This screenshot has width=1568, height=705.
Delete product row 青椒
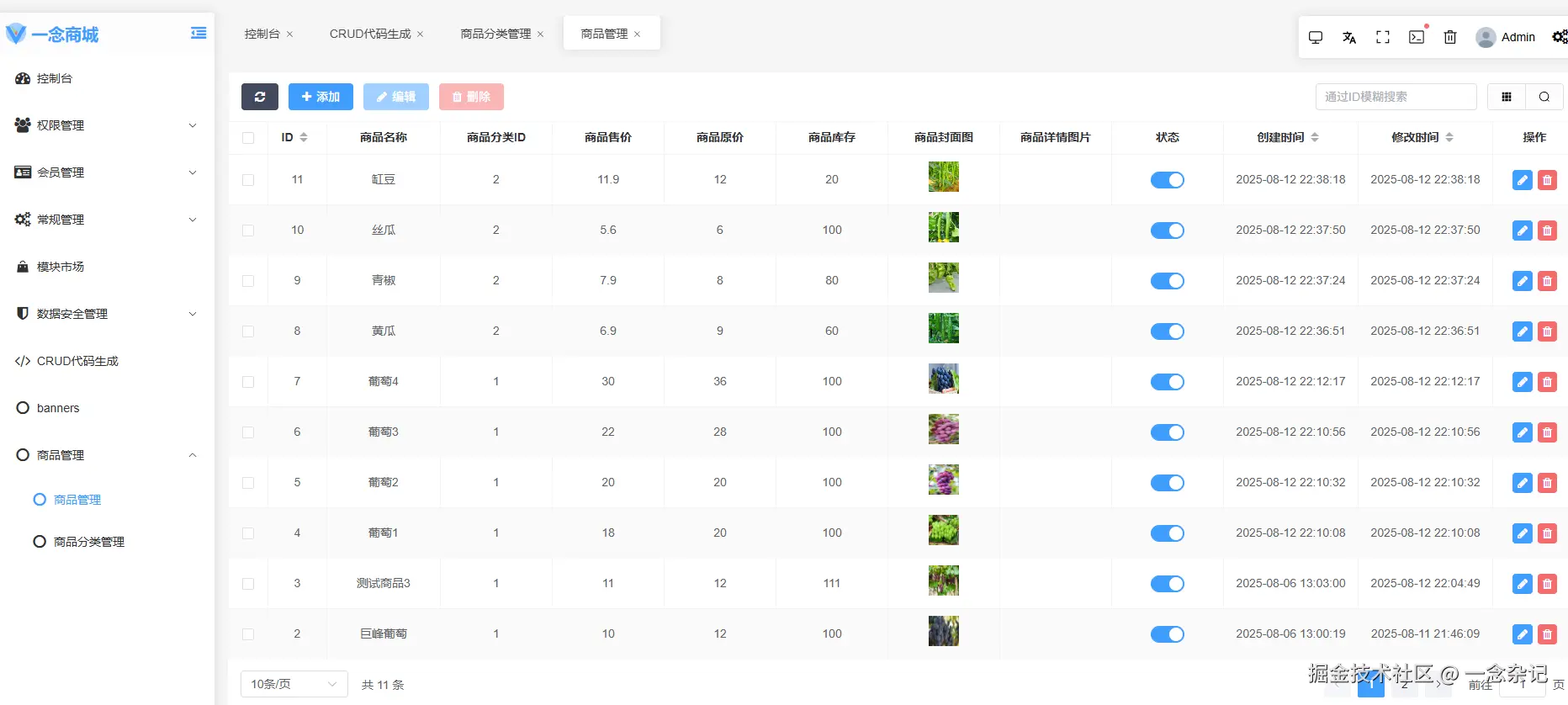[x=1547, y=281]
